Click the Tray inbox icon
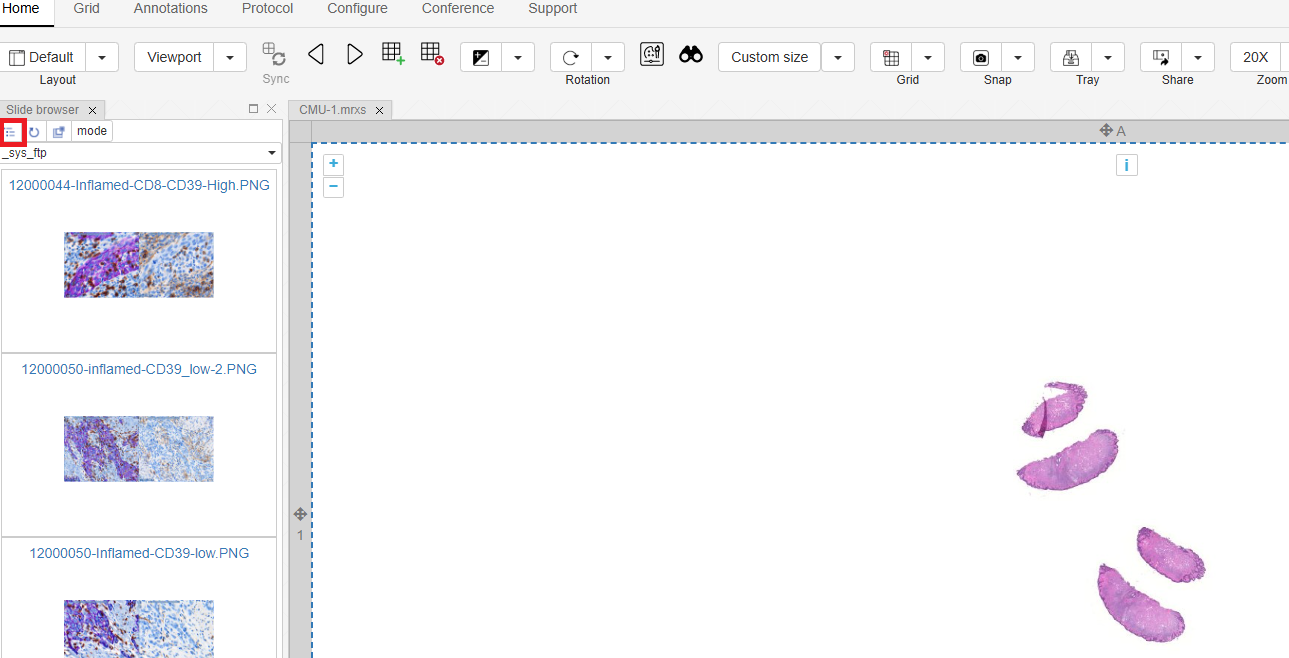The height and width of the screenshot is (658, 1289). [x=1071, y=58]
